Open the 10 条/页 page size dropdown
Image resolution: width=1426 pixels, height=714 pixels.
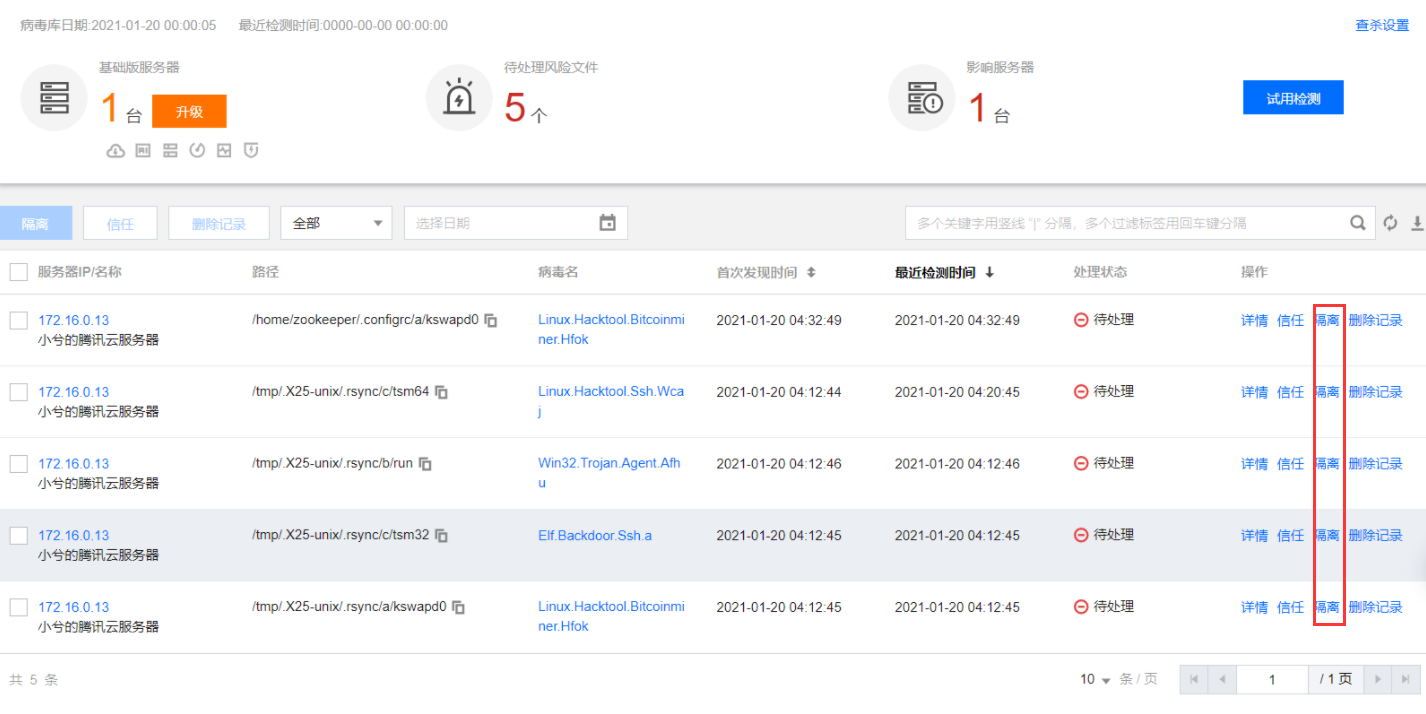pyautogui.click(x=1096, y=680)
